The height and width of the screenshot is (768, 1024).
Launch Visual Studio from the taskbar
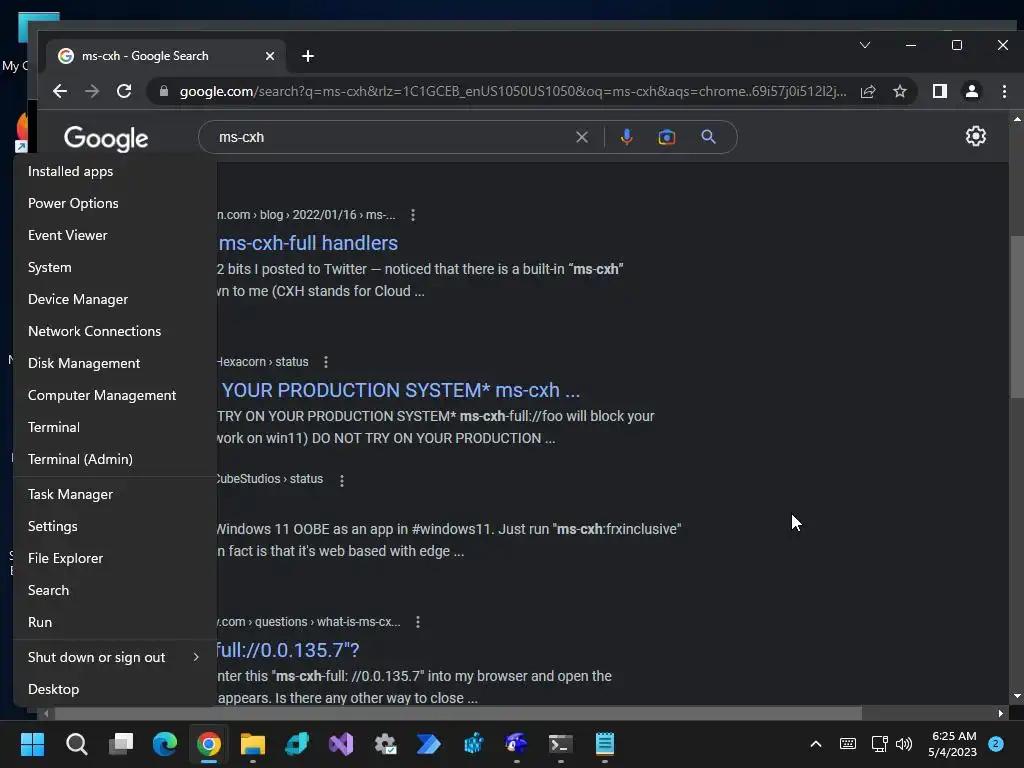341,744
